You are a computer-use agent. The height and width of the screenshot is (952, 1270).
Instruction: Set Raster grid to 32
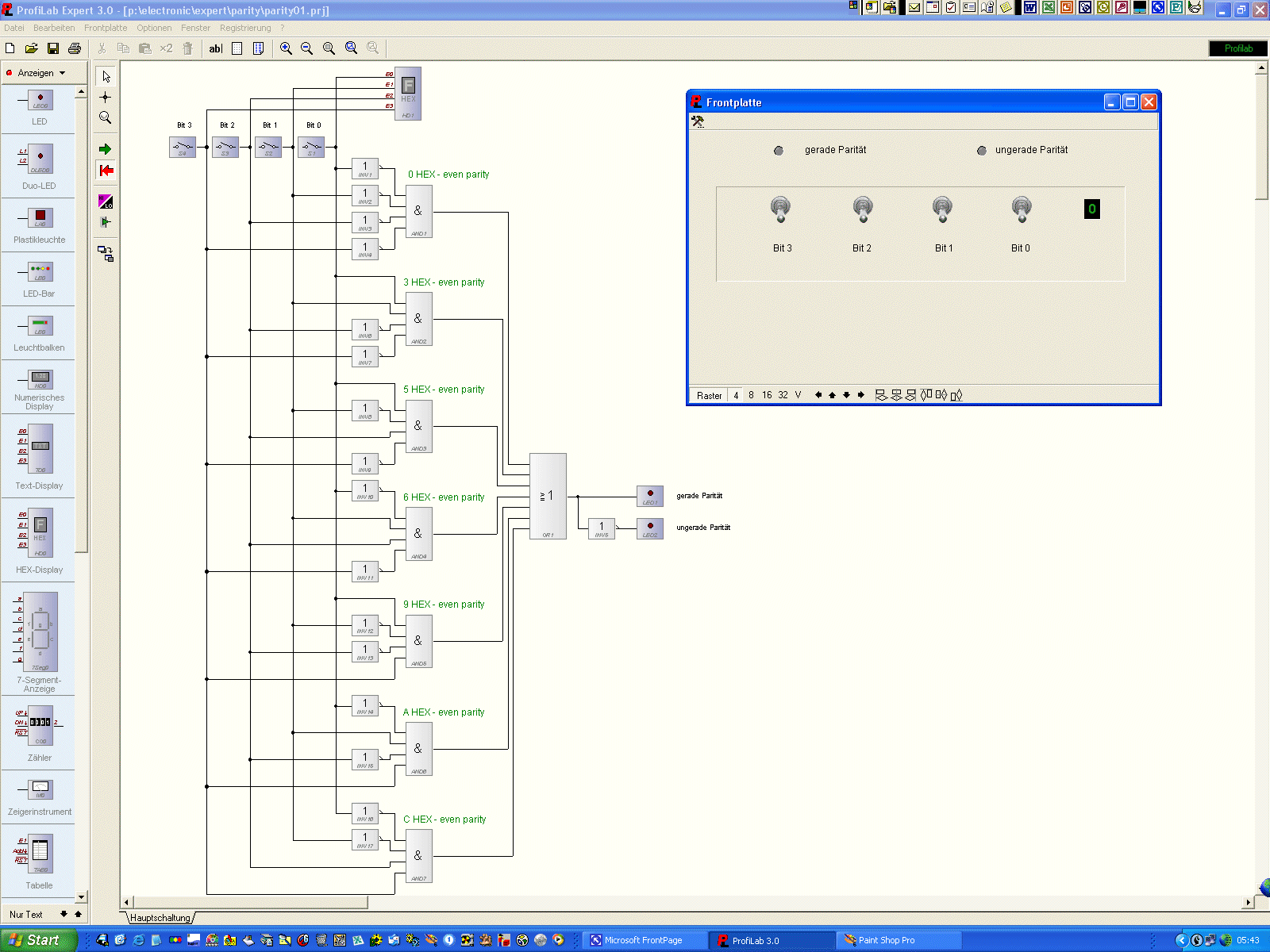point(783,395)
